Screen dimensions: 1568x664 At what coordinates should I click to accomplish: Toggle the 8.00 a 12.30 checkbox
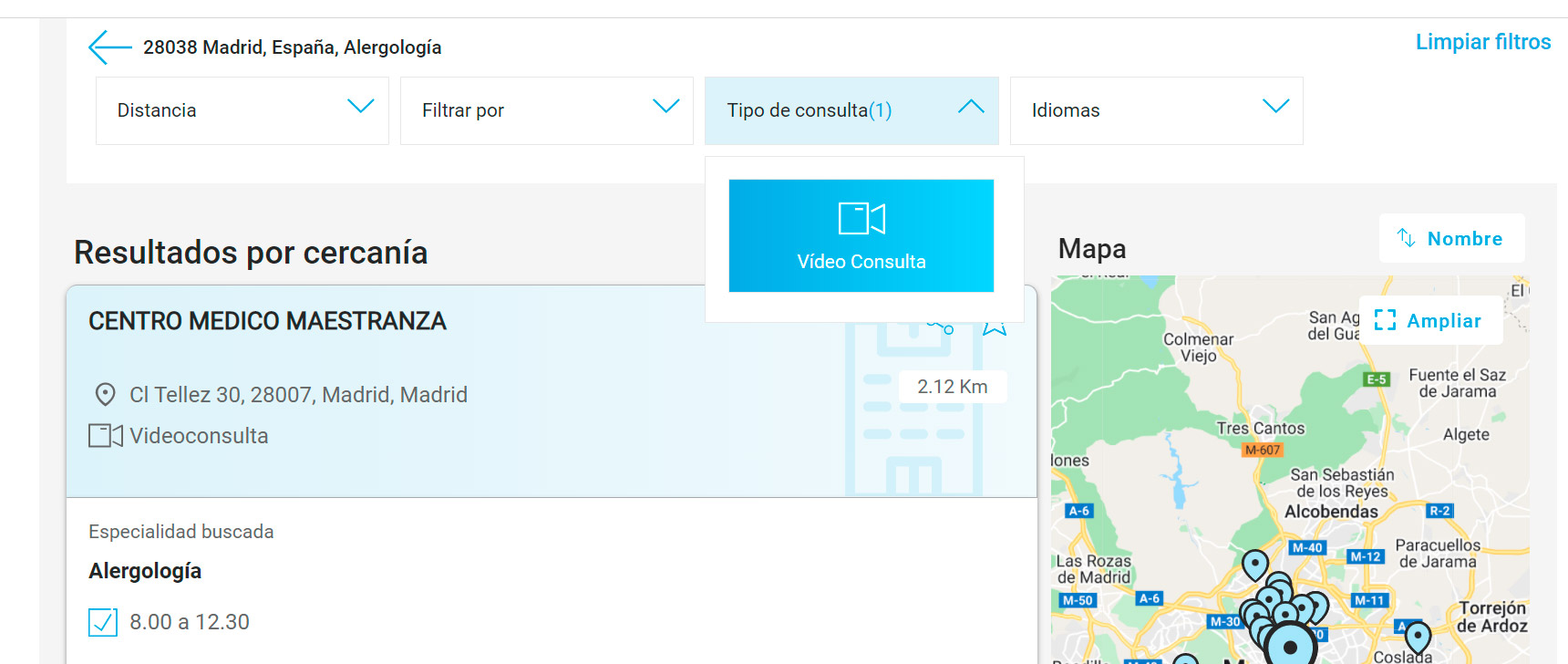[x=103, y=622]
